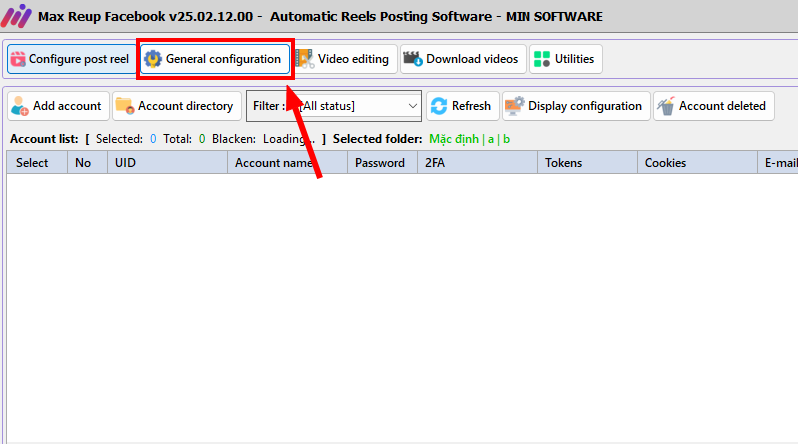Click the E-mail column header
This screenshot has width=798, height=444.
778,163
